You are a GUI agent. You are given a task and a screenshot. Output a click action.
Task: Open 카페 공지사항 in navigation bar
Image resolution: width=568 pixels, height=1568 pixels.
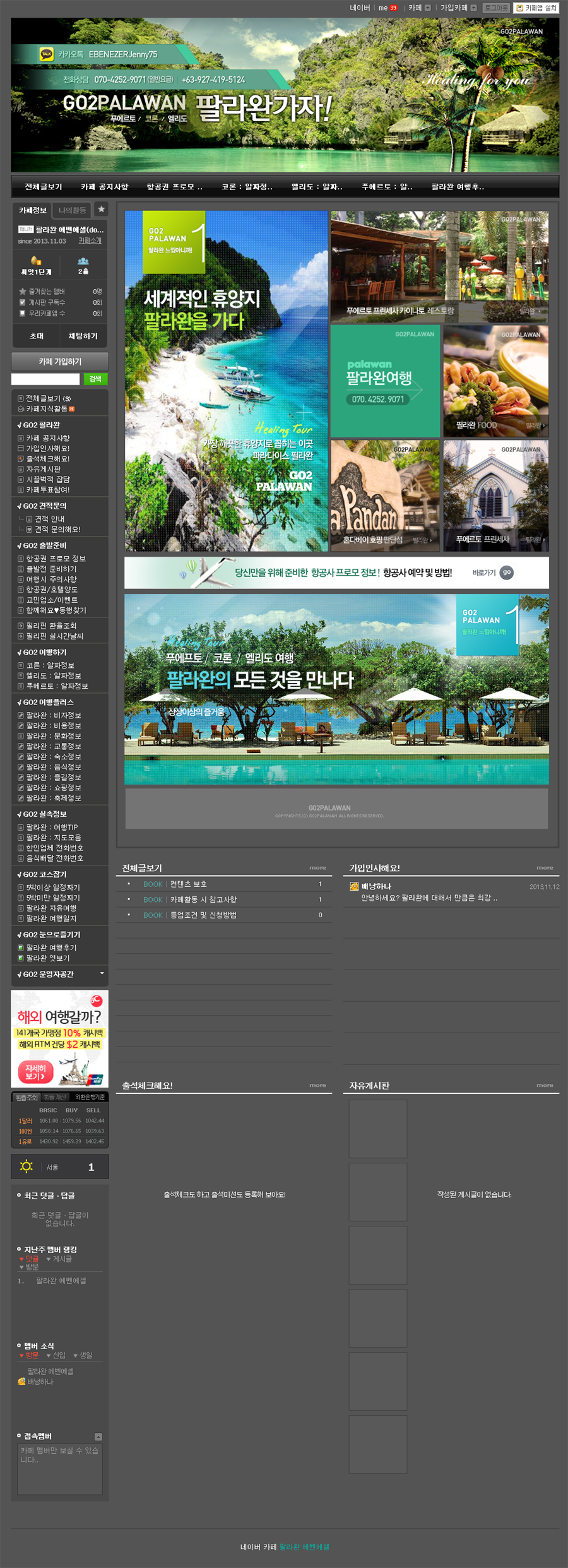(105, 187)
